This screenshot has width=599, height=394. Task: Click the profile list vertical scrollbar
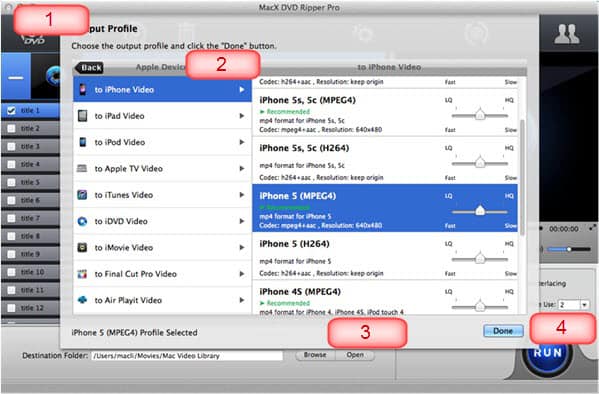click(522, 177)
